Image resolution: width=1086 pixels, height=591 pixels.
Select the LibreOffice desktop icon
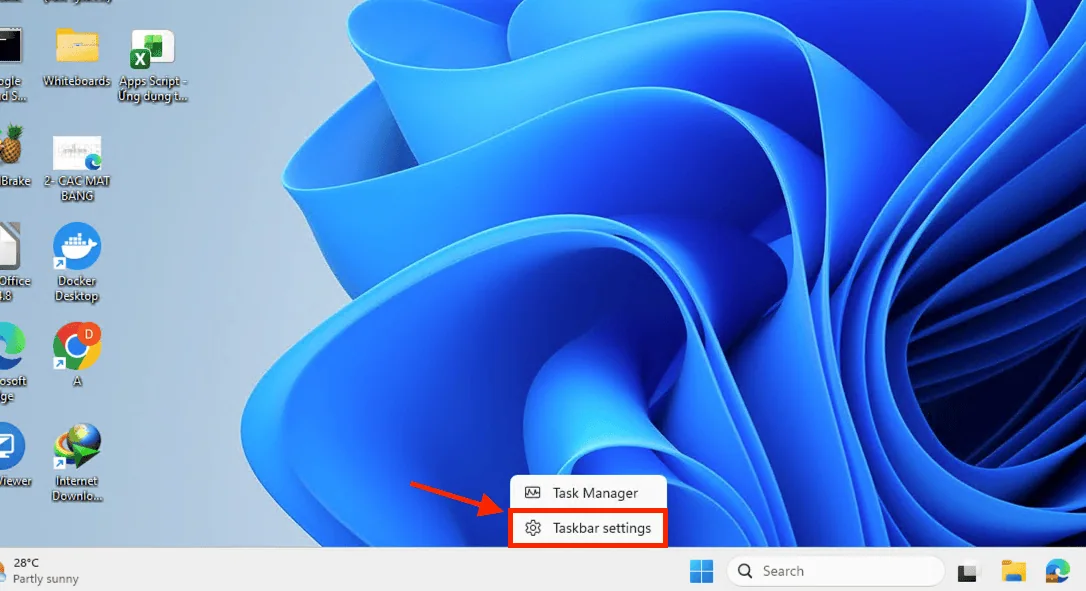point(8,247)
